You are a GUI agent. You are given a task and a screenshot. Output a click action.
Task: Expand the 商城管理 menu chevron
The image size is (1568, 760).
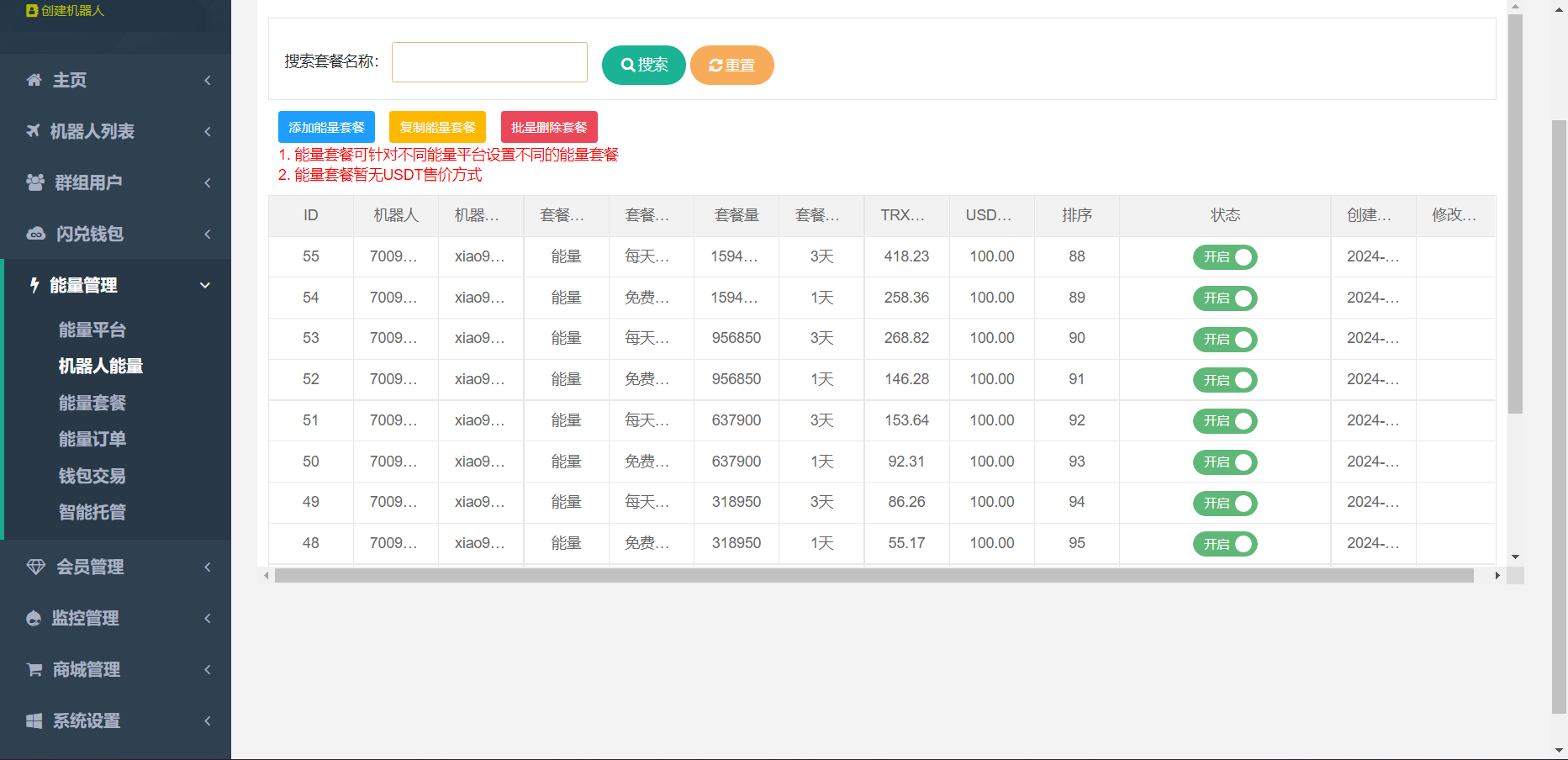[x=208, y=669]
